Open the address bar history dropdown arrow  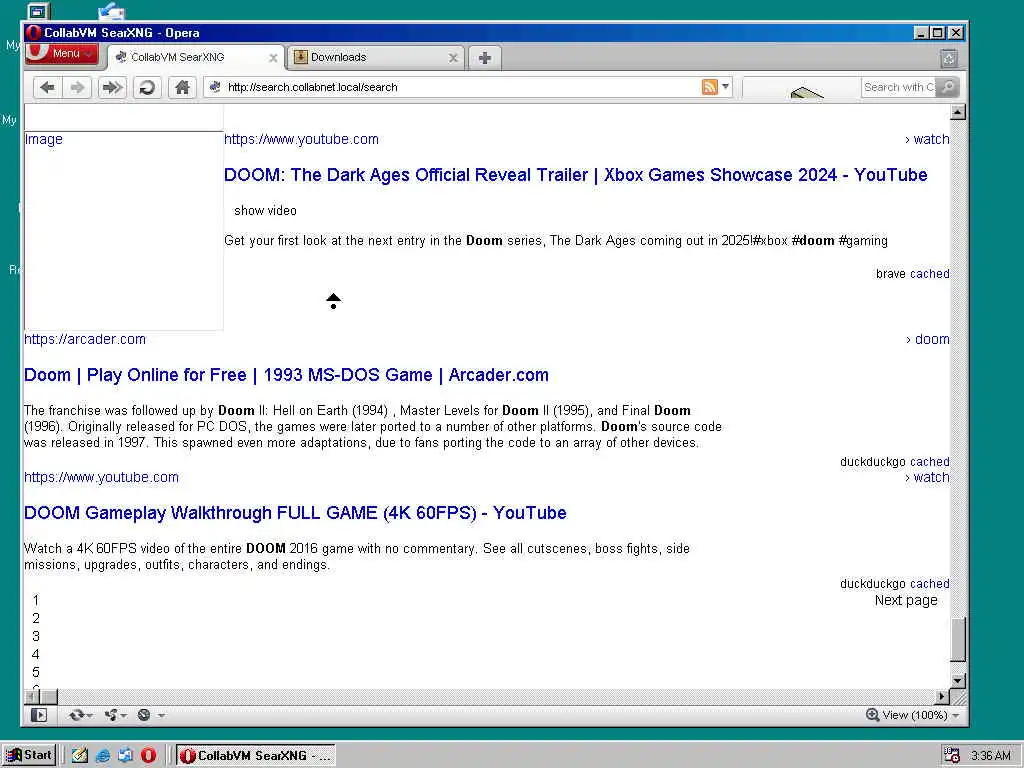725,87
